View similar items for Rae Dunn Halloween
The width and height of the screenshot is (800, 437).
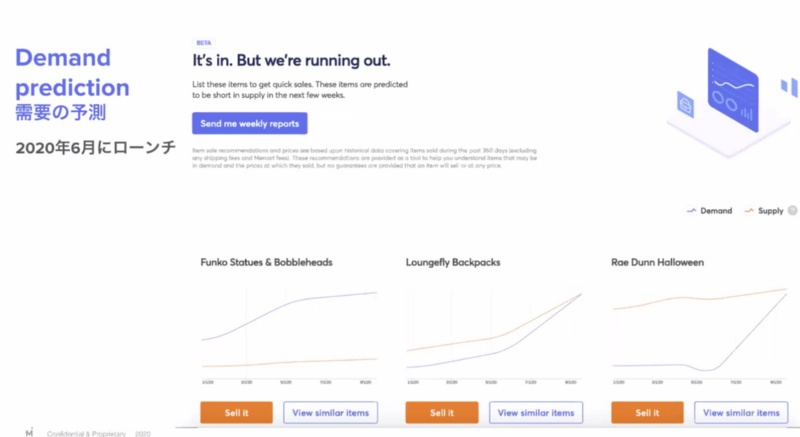click(741, 412)
